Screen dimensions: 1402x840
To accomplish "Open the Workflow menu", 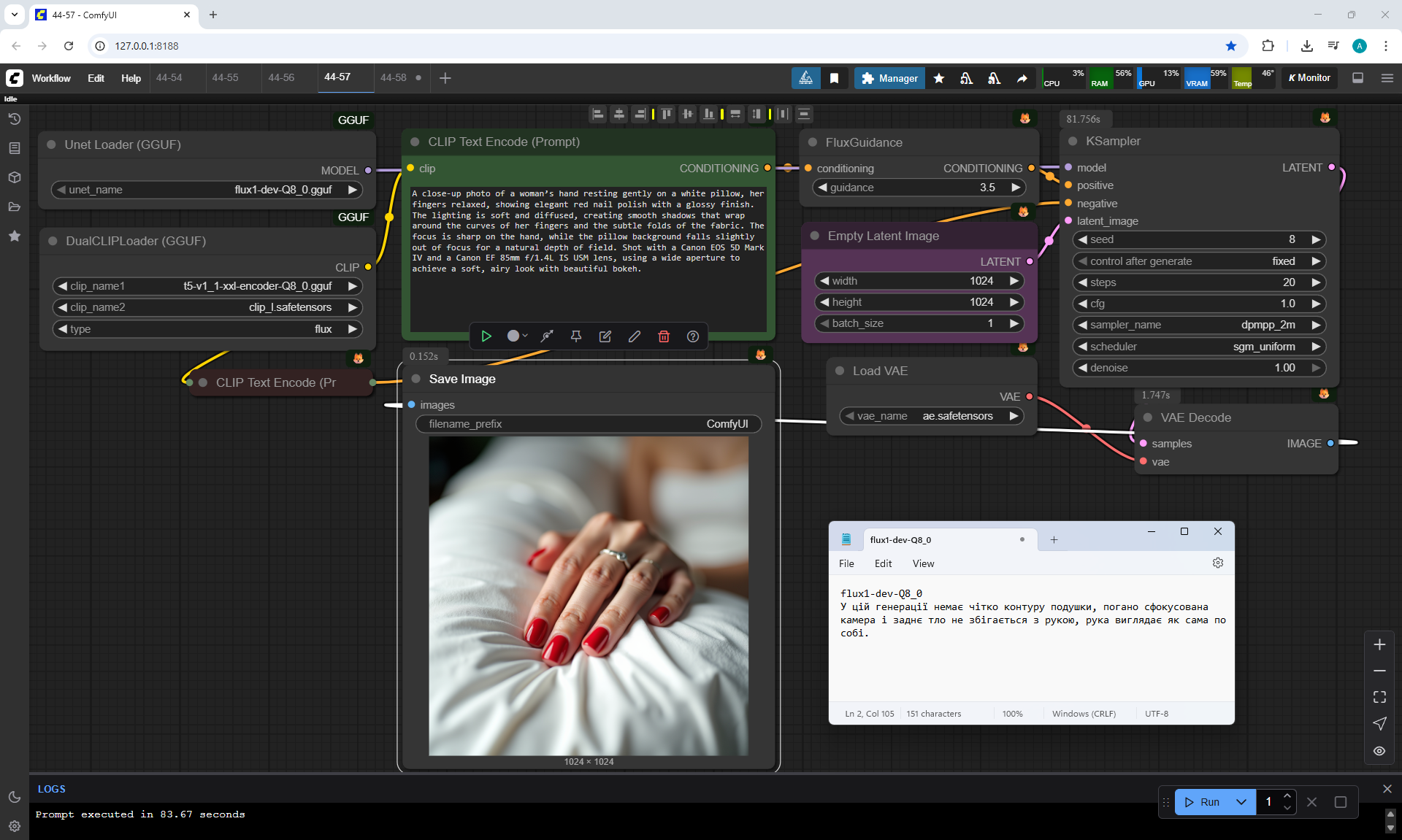I will coord(51,78).
